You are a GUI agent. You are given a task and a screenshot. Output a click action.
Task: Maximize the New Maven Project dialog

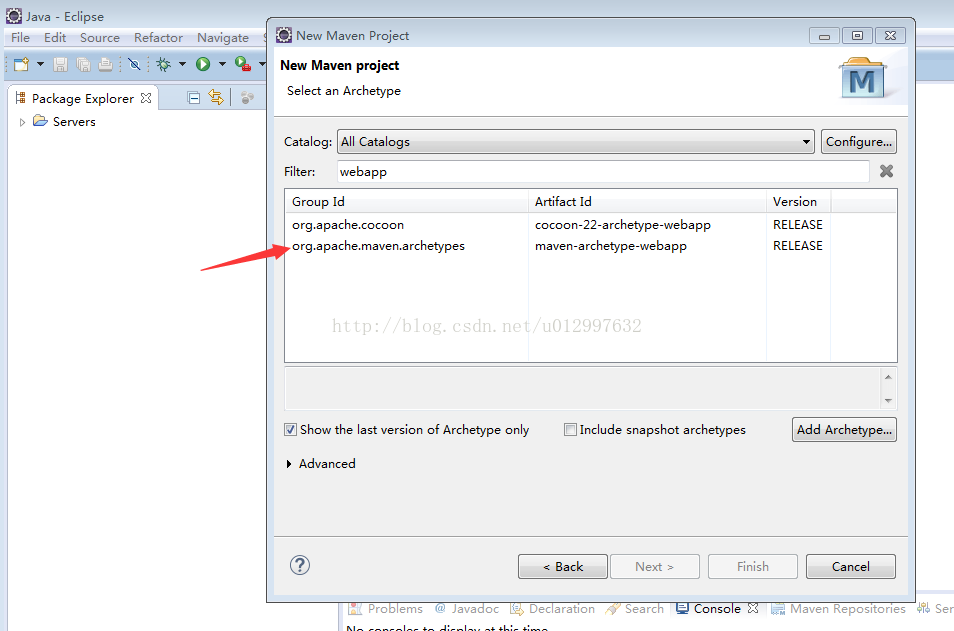tap(857, 36)
